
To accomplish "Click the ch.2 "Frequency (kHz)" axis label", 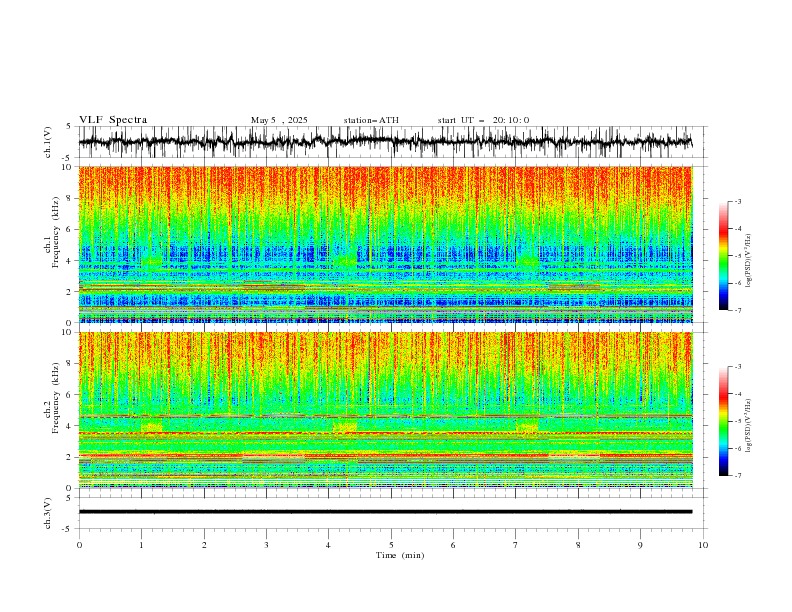I will (55, 398).
